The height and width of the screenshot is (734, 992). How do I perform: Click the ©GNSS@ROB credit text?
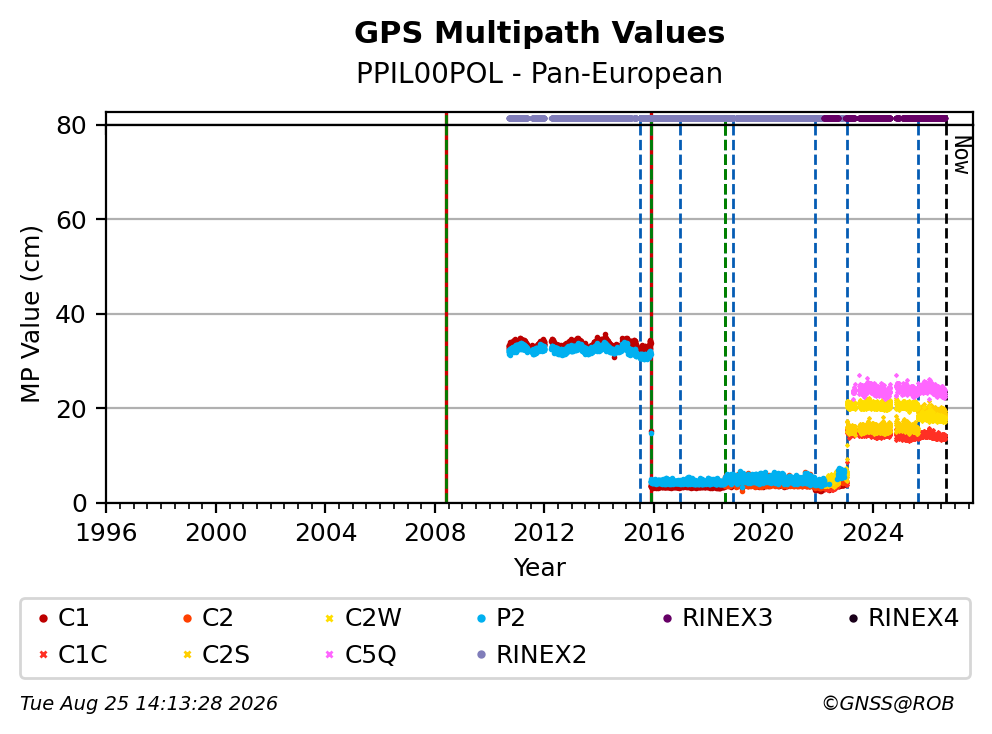click(888, 703)
